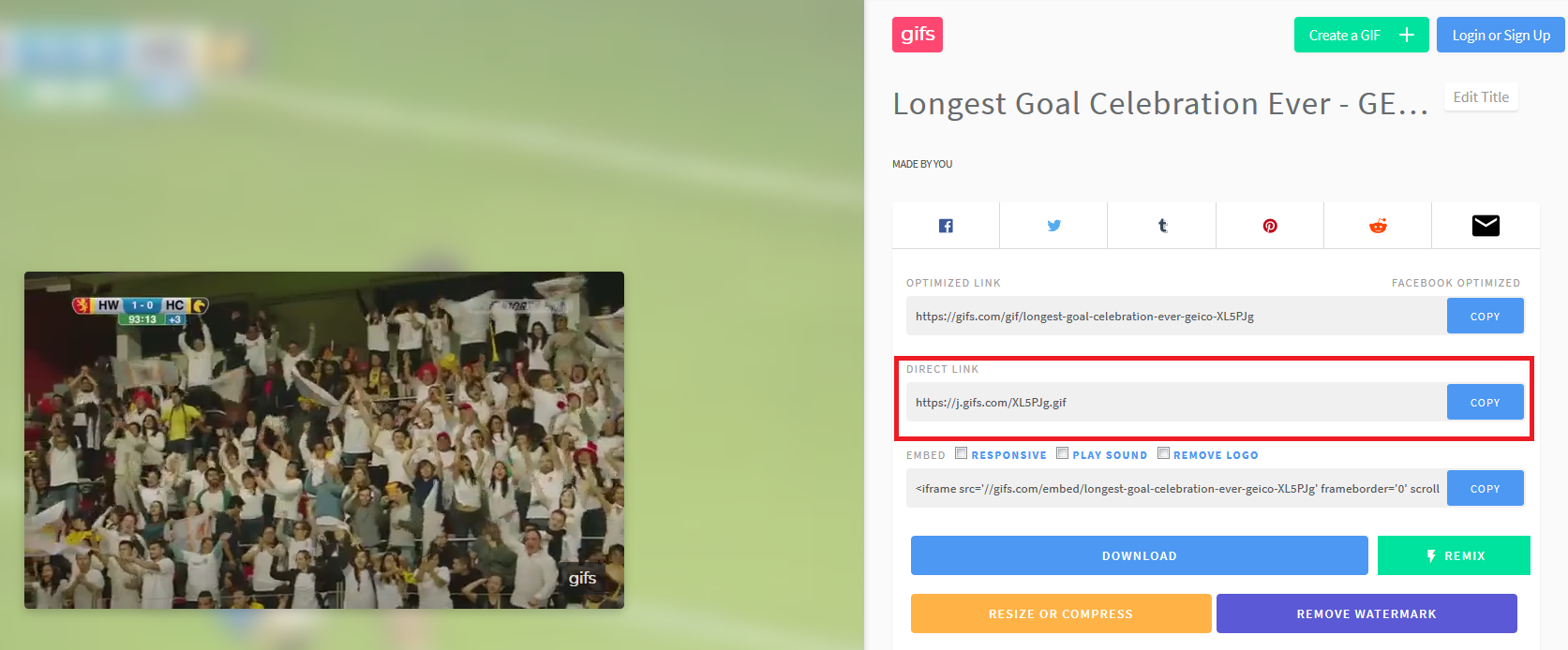Open the gifs logo home page
Viewport: 1568px width, 650px height.
coord(918,35)
